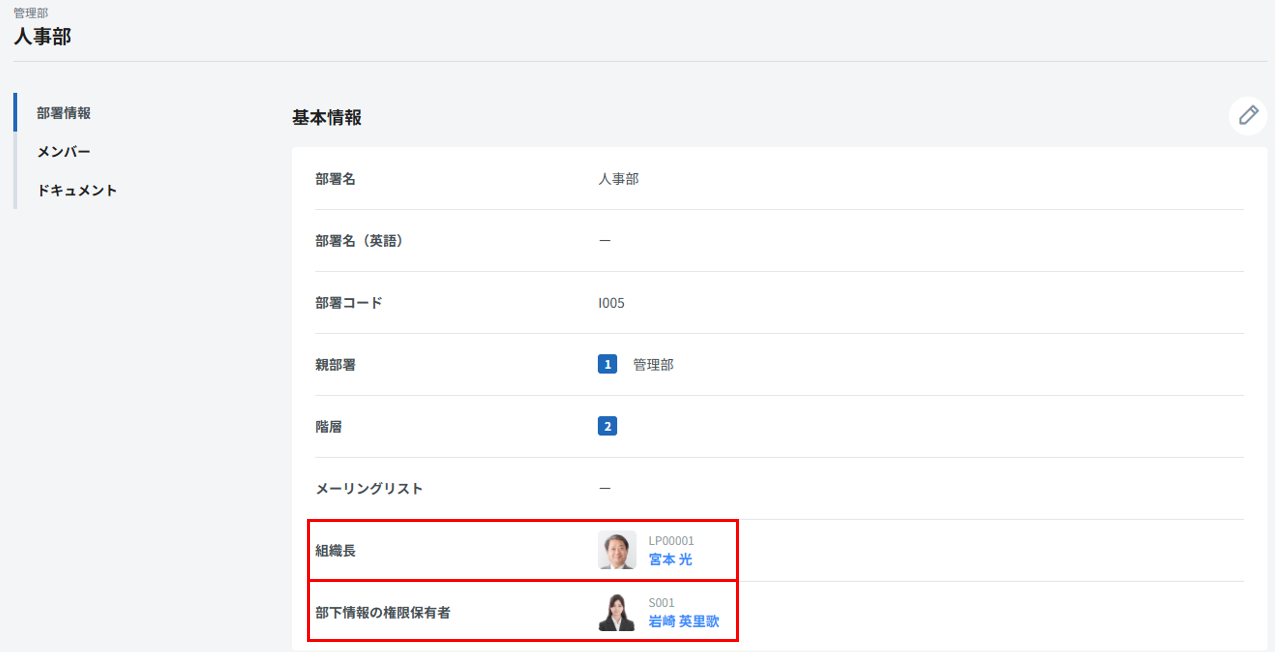Open 宮本 光's profile link
1275x652 pixels.
click(670, 560)
